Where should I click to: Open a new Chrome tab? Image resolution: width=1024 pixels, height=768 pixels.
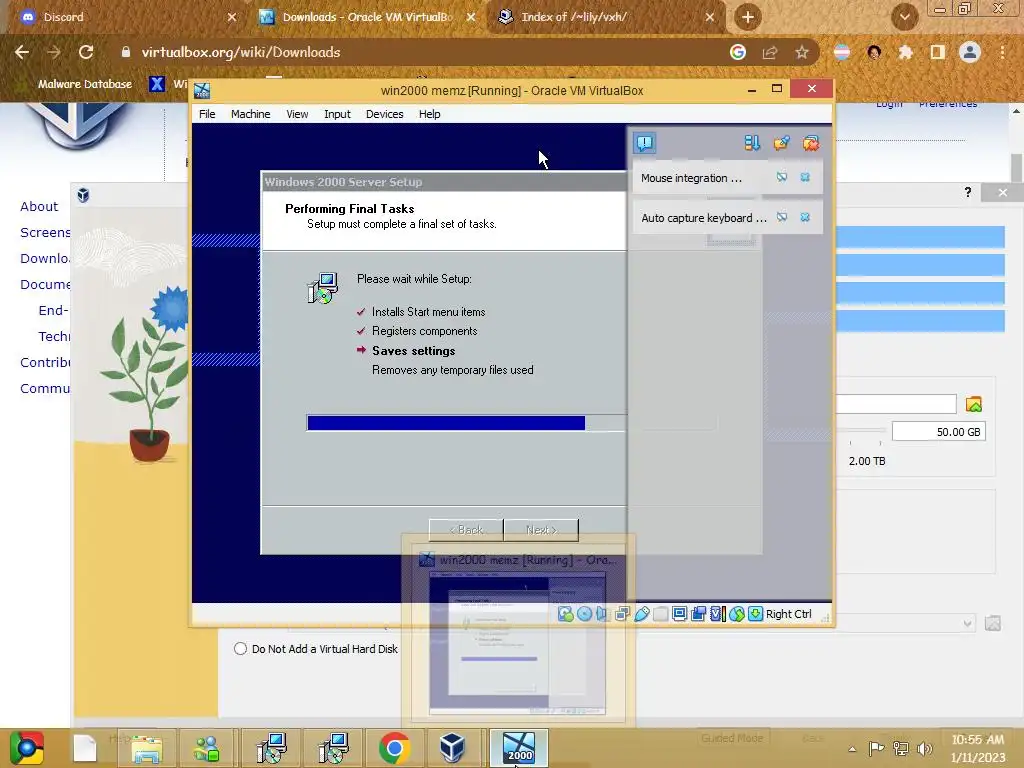click(x=748, y=17)
